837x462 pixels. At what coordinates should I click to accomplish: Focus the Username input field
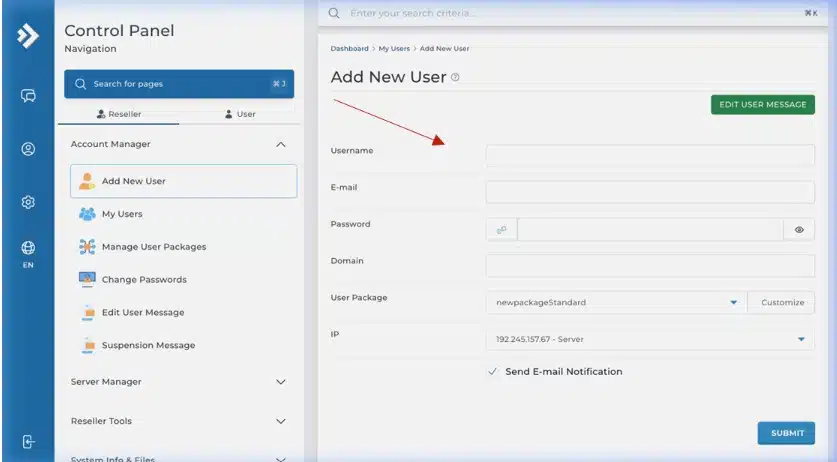(x=650, y=155)
